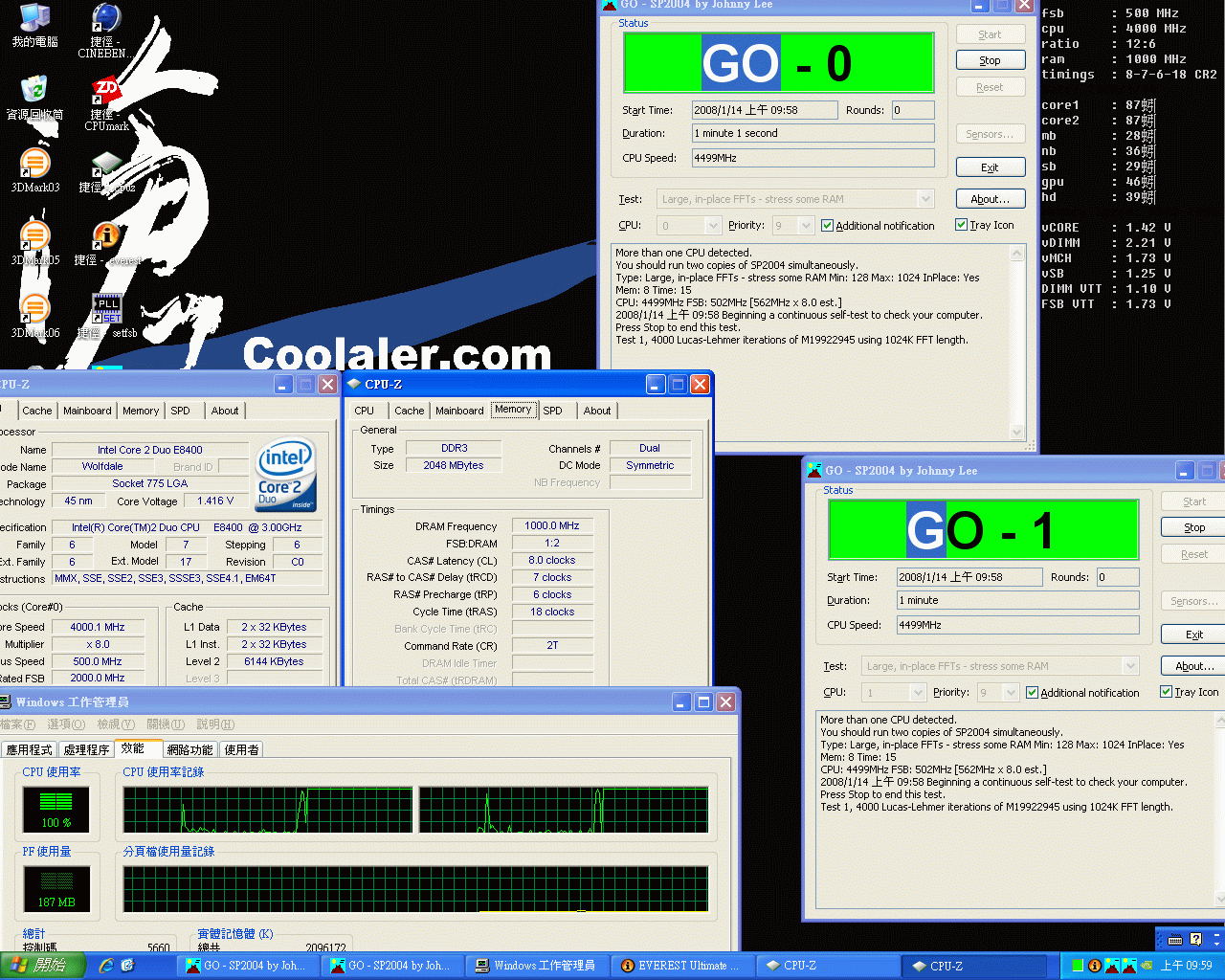Select SPD tab in CPU-Z memory window

pos(553,411)
